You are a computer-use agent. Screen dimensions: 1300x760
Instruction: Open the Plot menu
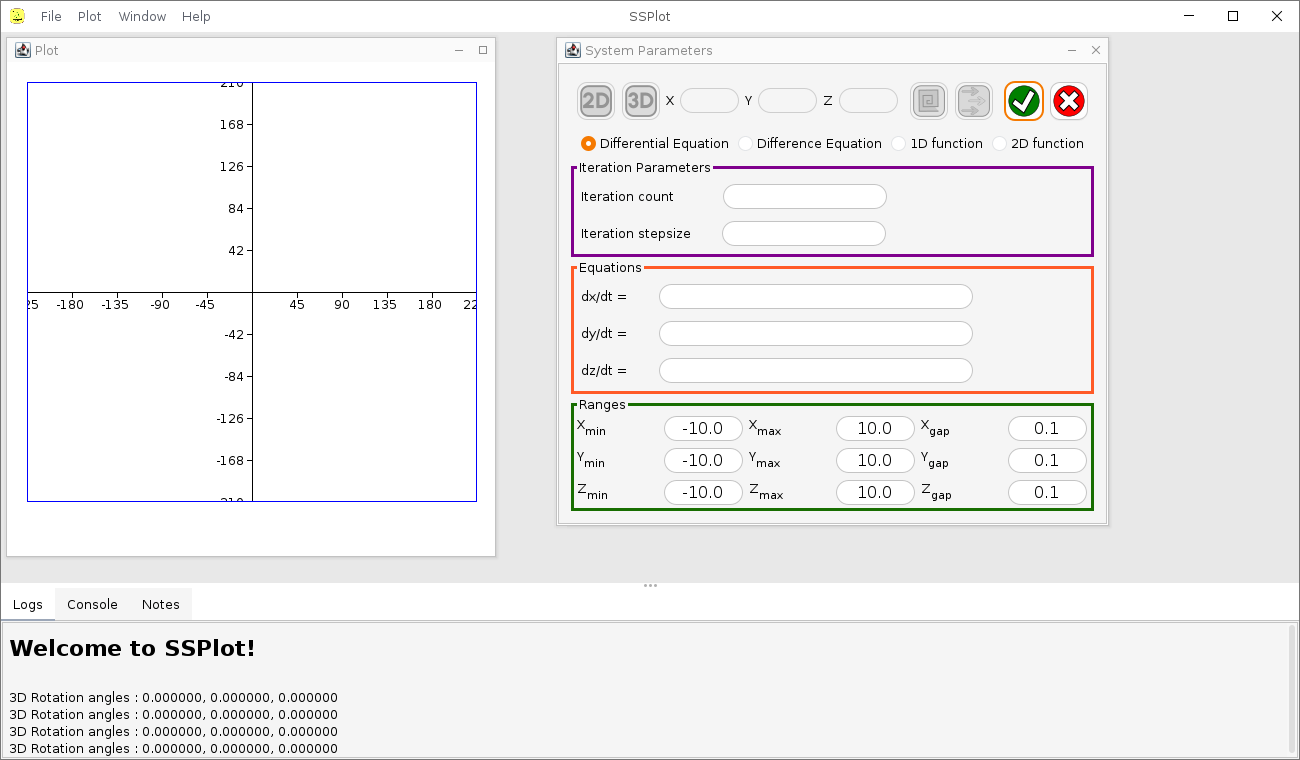pyautogui.click(x=90, y=16)
